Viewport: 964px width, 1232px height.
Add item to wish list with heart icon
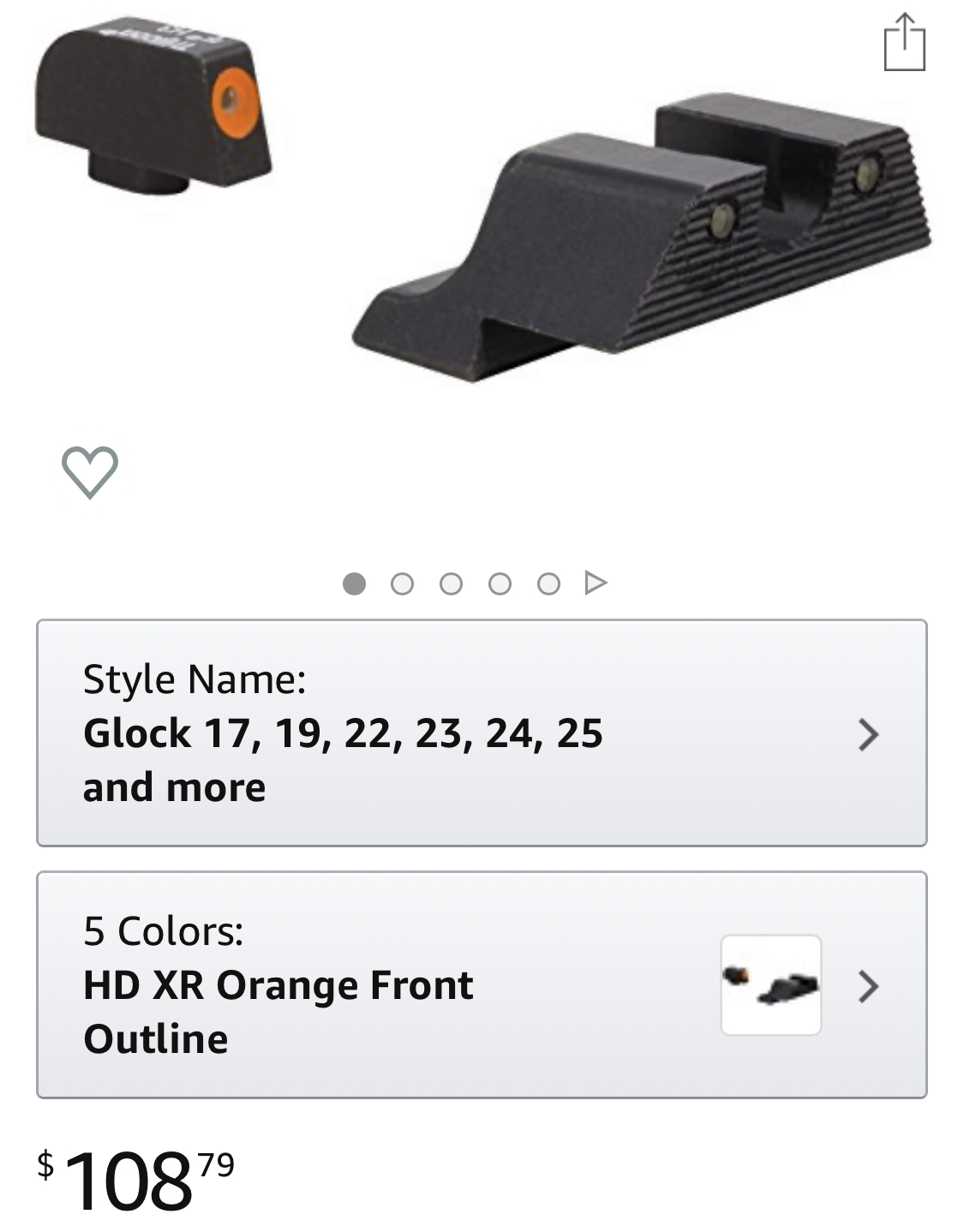click(90, 472)
